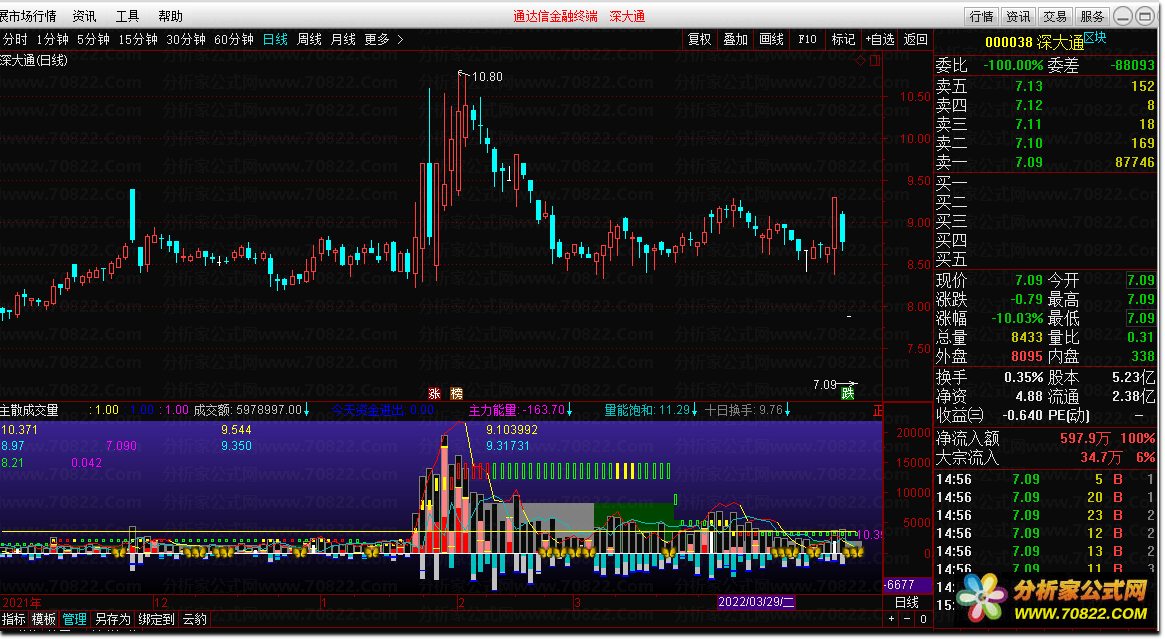Open the 资讯 menu in the menu bar

[84, 16]
